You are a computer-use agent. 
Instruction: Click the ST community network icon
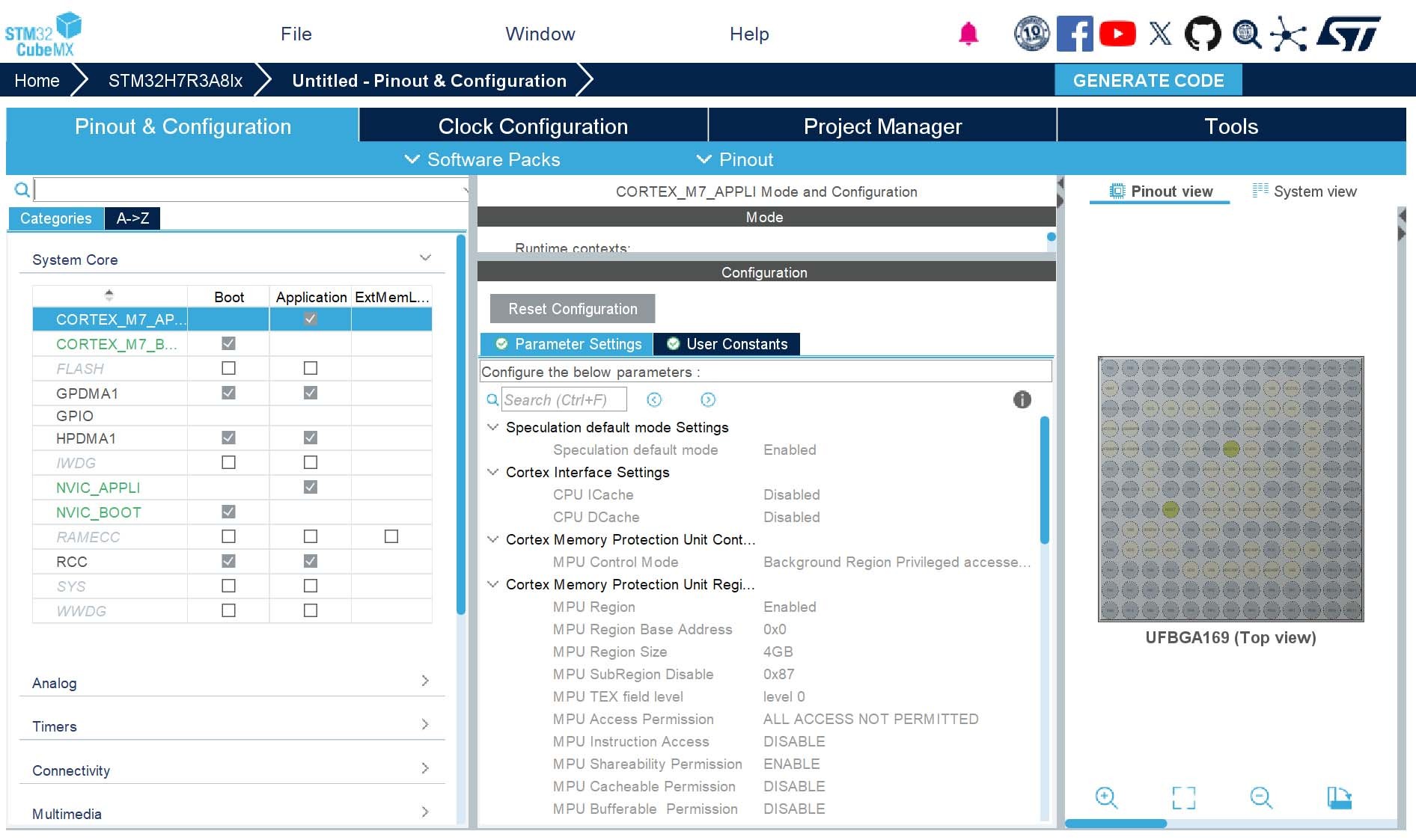pos(1289,34)
